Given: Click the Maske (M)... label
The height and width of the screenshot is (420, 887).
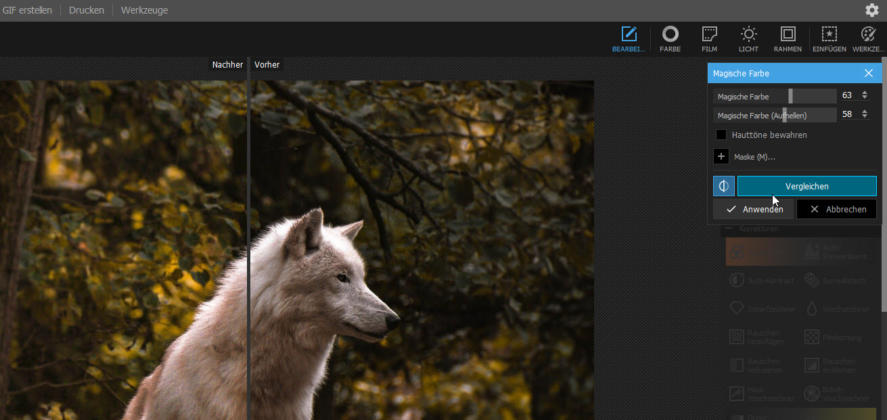Looking at the screenshot, I should [x=754, y=157].
